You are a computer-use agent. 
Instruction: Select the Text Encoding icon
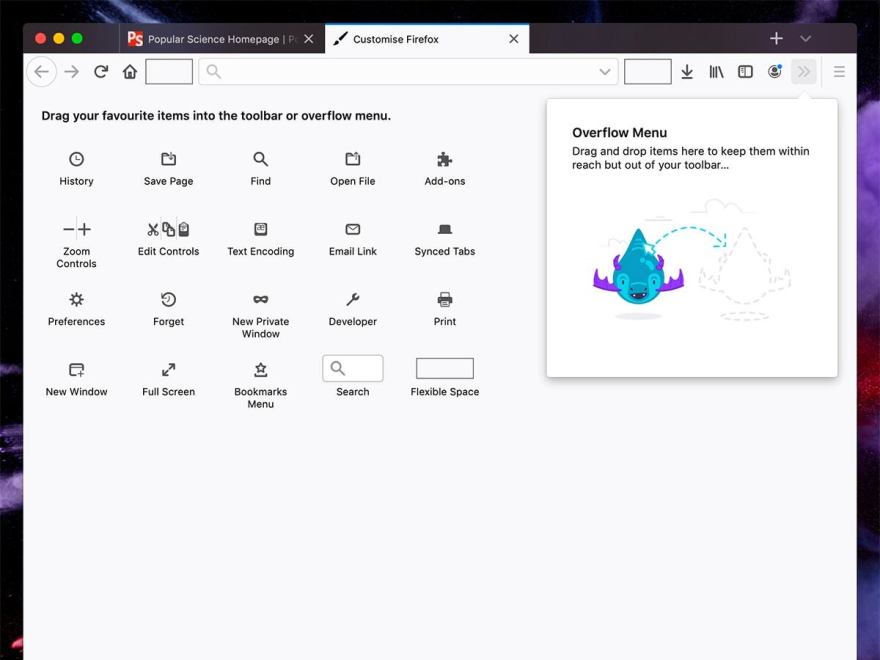(x=260, y=230)
